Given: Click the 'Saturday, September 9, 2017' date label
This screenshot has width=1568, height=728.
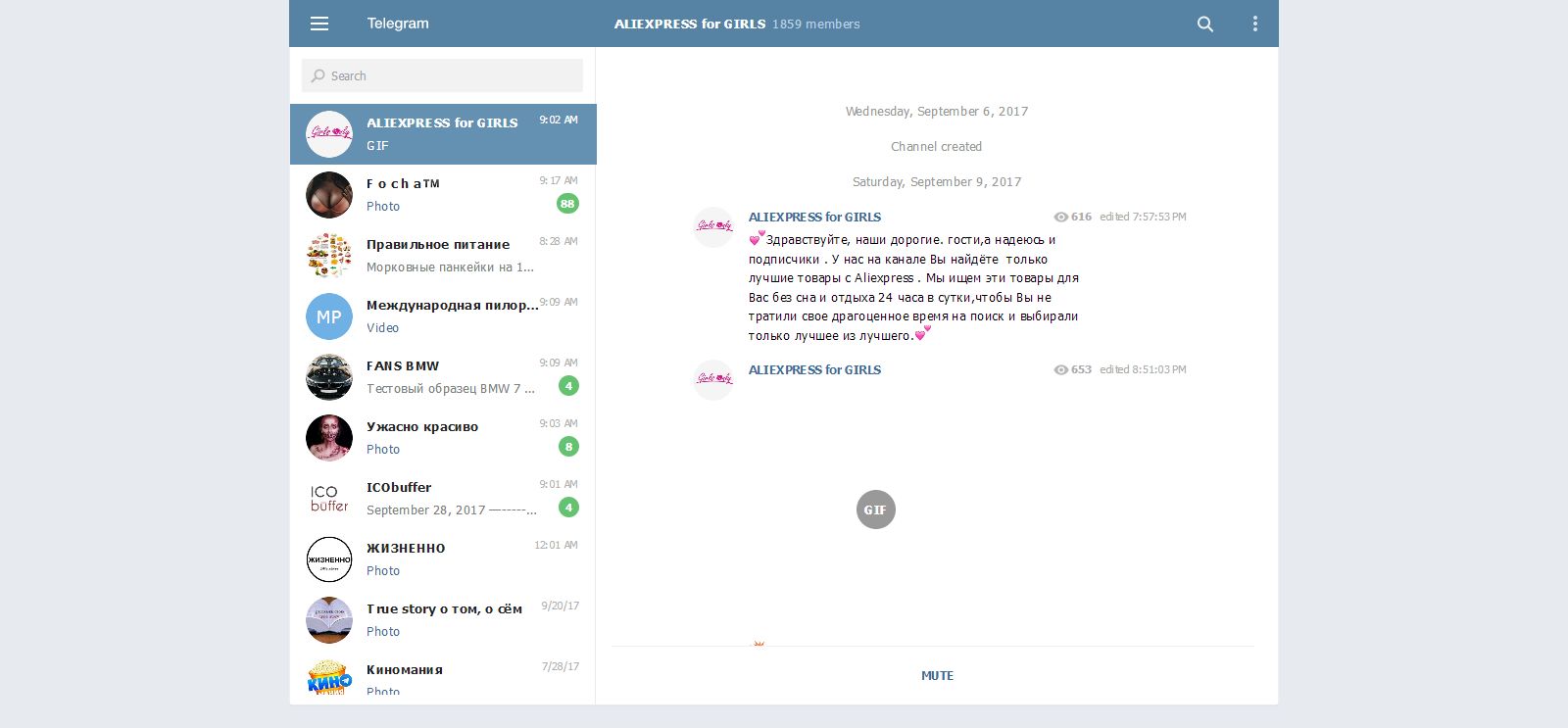Looking at the screenshot, I should [x=937, y=182].
